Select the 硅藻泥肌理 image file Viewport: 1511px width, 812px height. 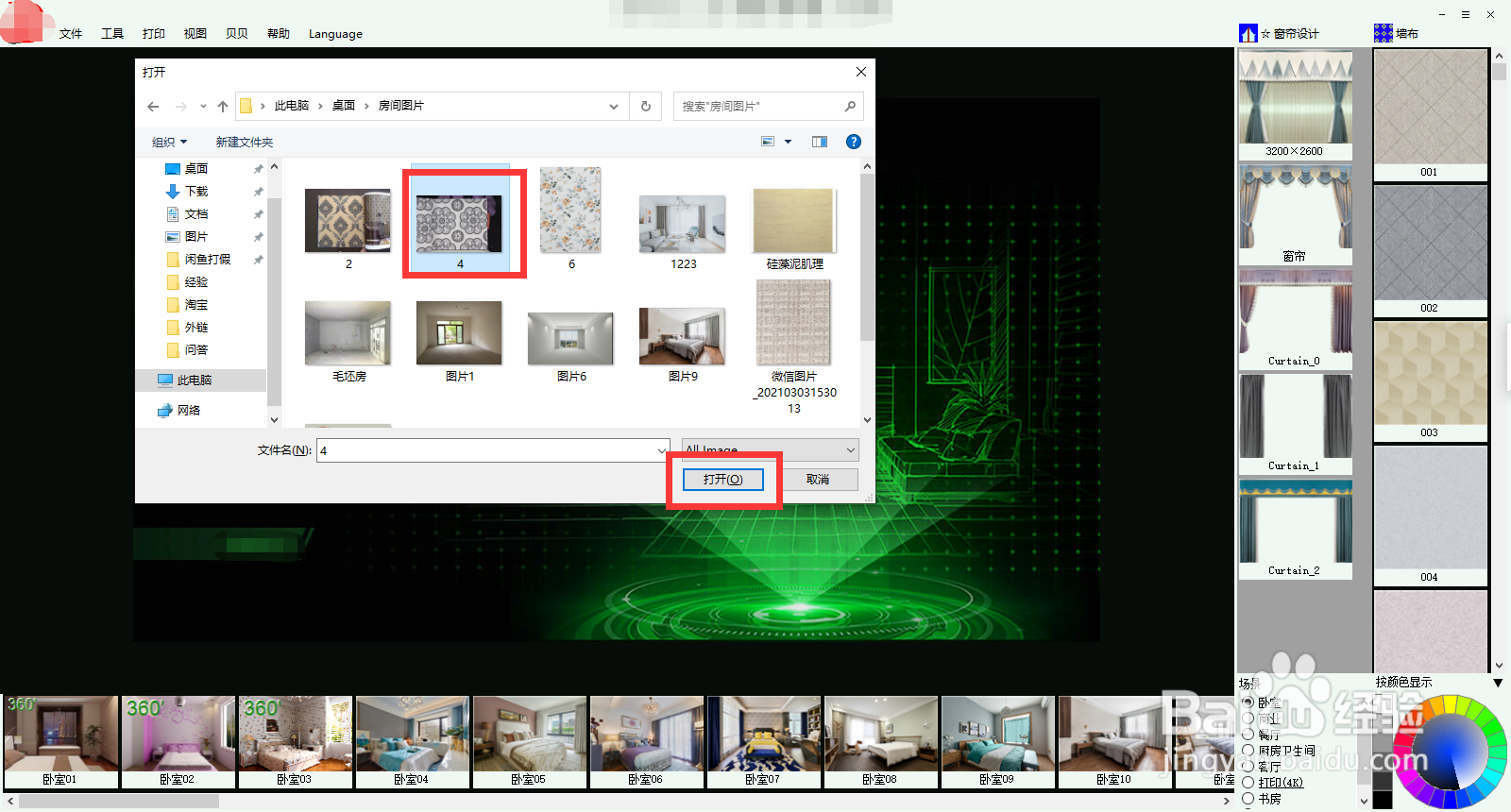(794, 229)
